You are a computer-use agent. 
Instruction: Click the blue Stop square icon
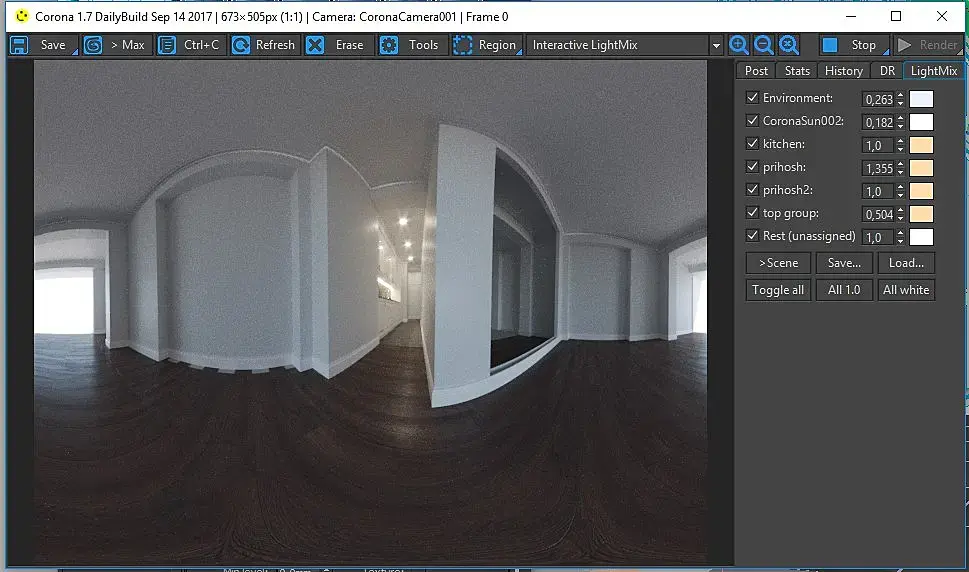point(830,45)
